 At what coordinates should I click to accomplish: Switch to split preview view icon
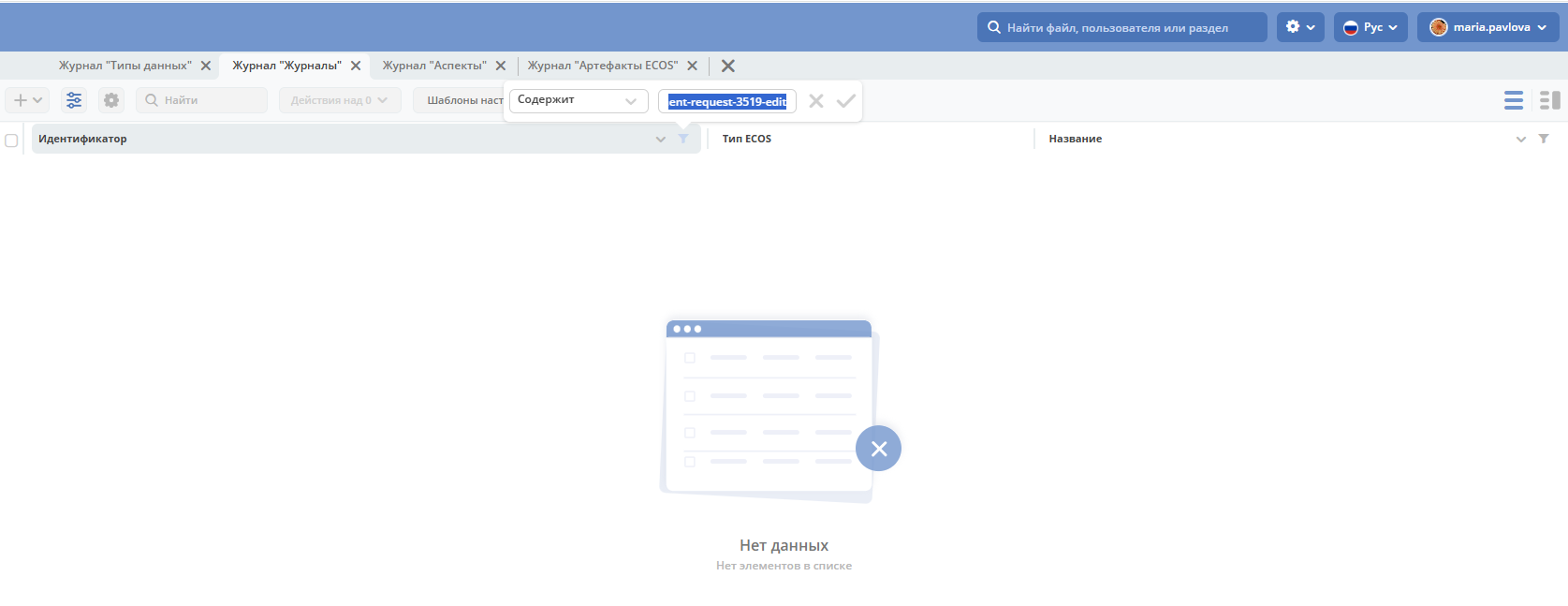[1549, 100]
